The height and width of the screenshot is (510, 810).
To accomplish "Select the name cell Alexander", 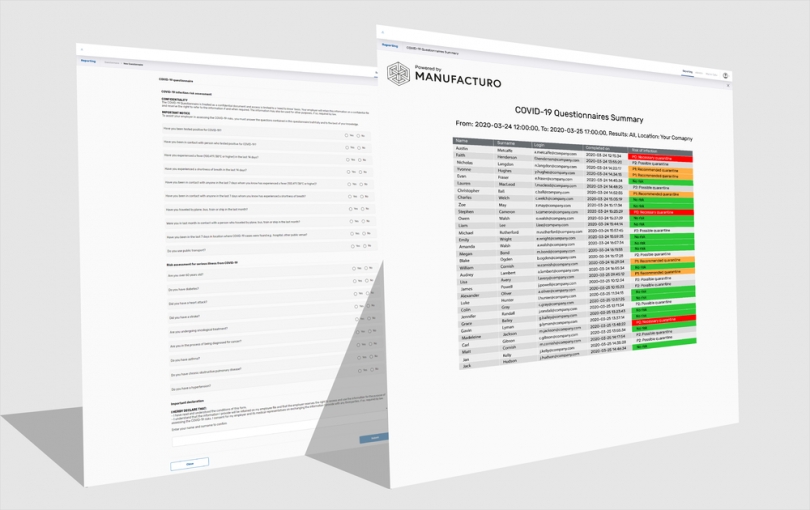I will click(x=470, y=296).
